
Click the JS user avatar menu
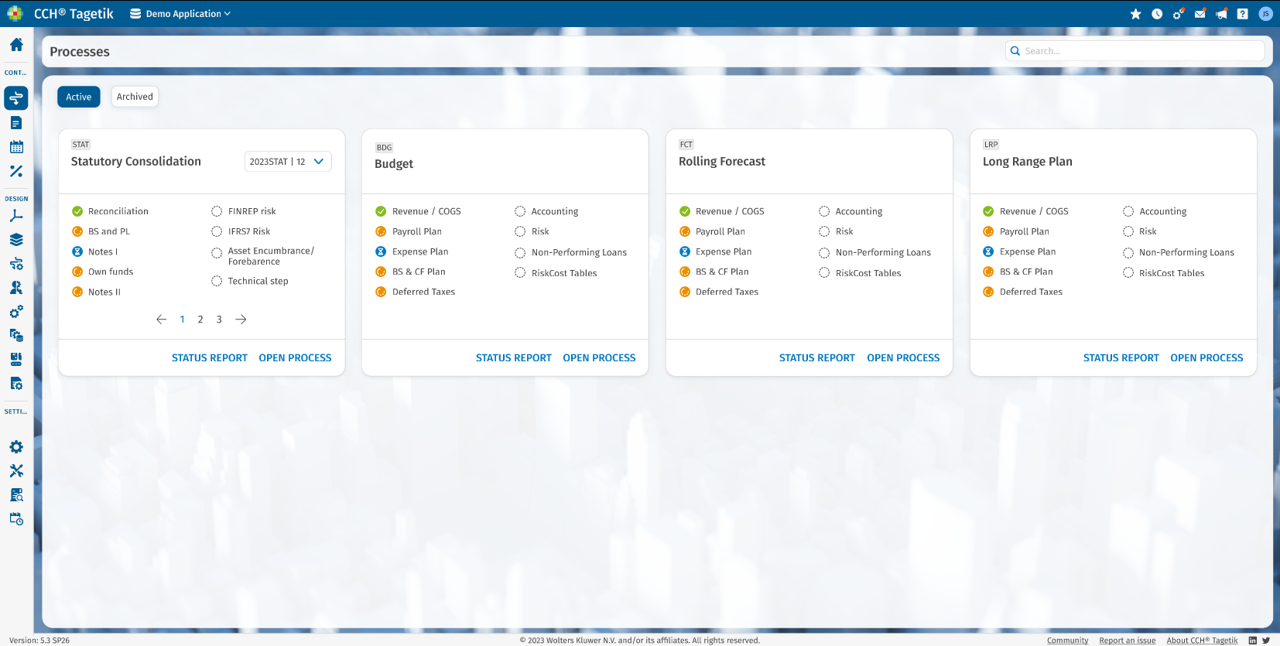click(1264, 14)
